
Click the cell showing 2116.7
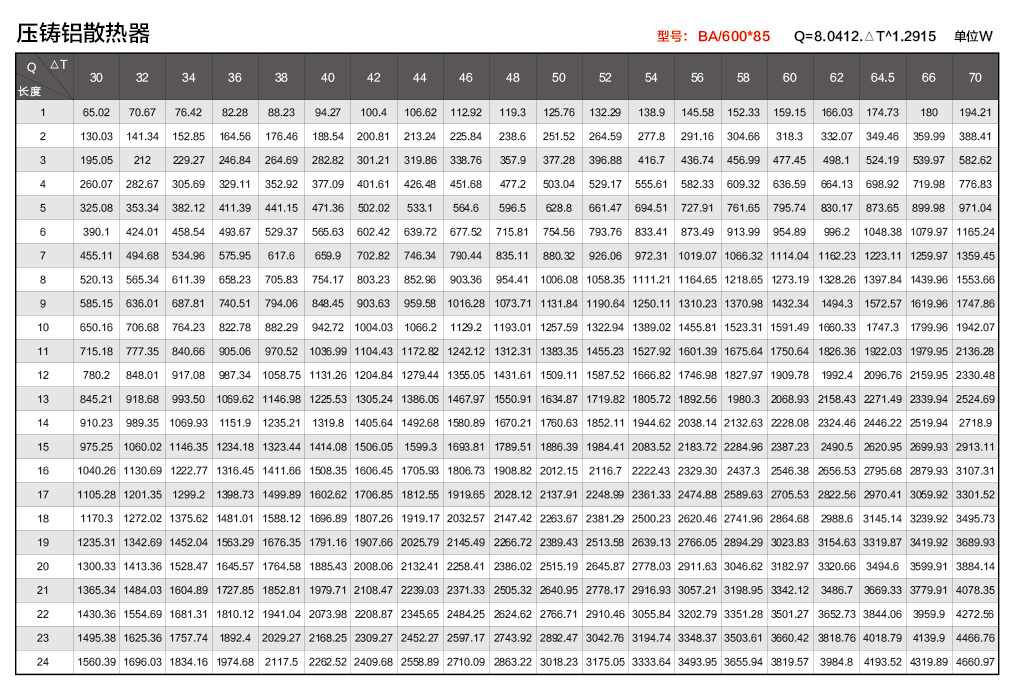point(605,471)
